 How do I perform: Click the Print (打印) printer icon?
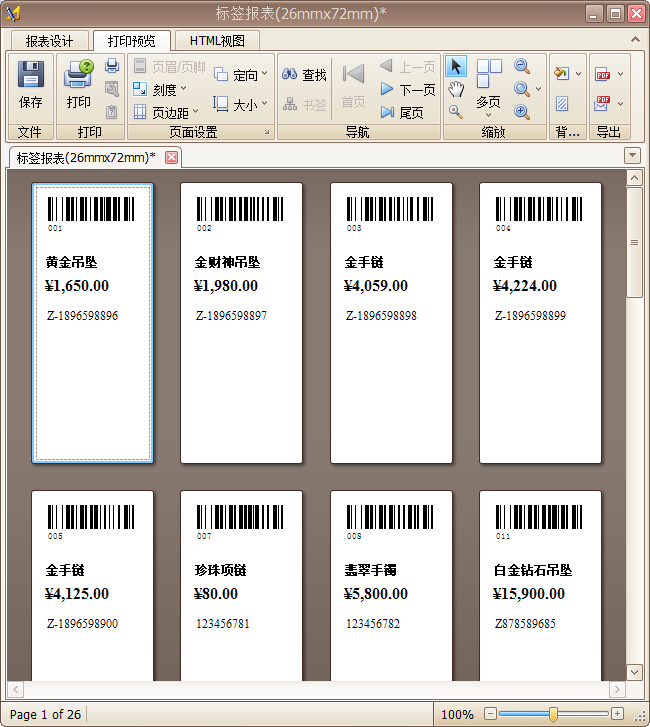(x=78, y=74)
